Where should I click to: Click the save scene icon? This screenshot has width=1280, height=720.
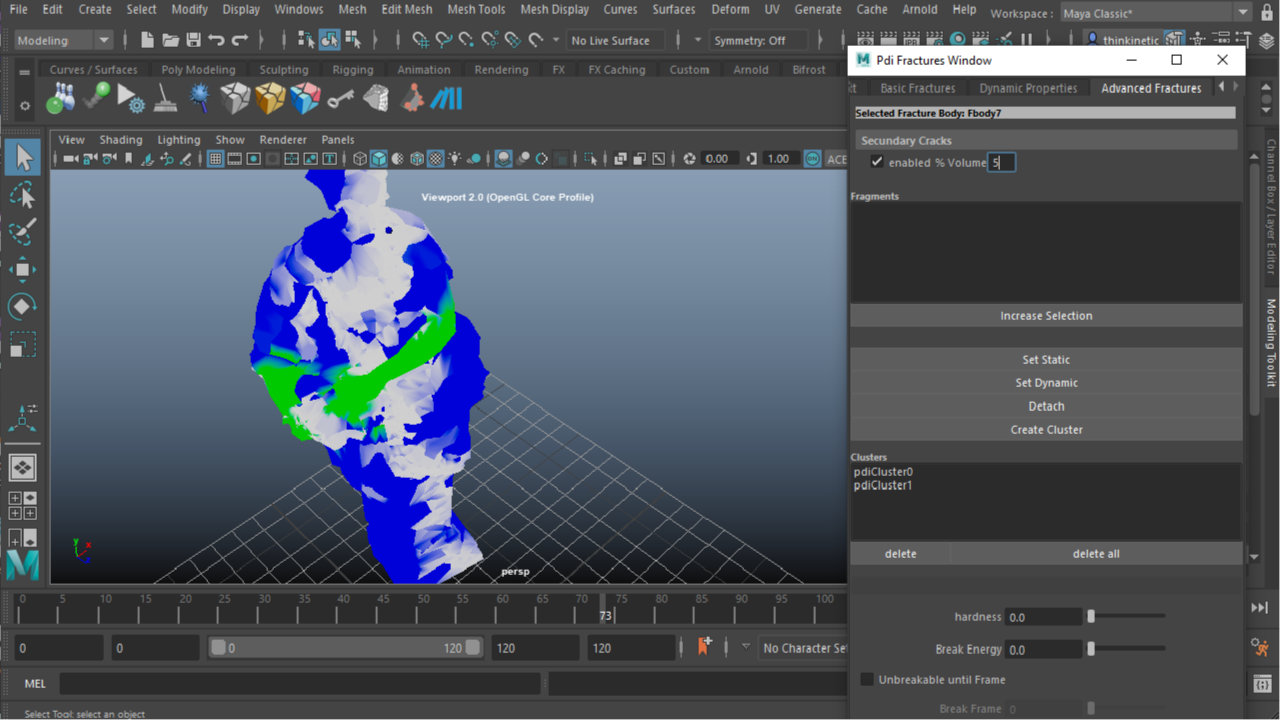tap(193, 40)
